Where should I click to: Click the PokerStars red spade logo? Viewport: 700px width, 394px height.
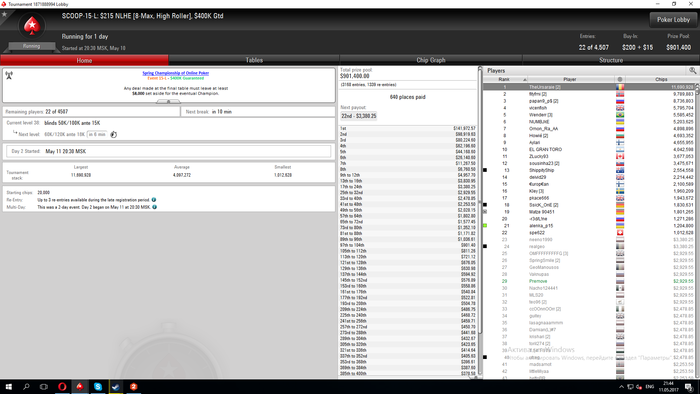[x=32, y=26]
